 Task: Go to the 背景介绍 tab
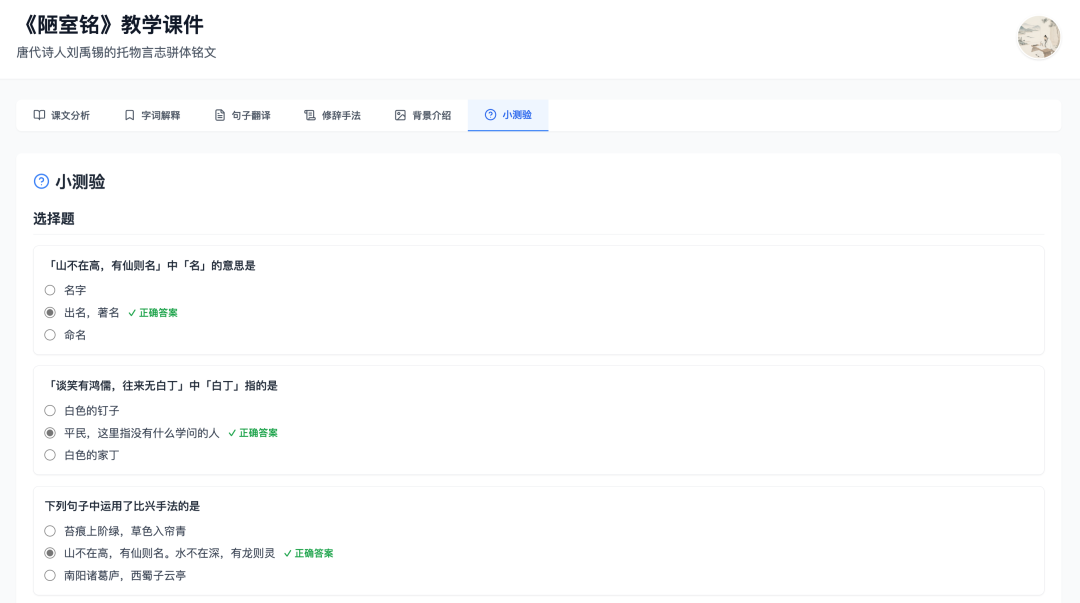coord(423,115)
